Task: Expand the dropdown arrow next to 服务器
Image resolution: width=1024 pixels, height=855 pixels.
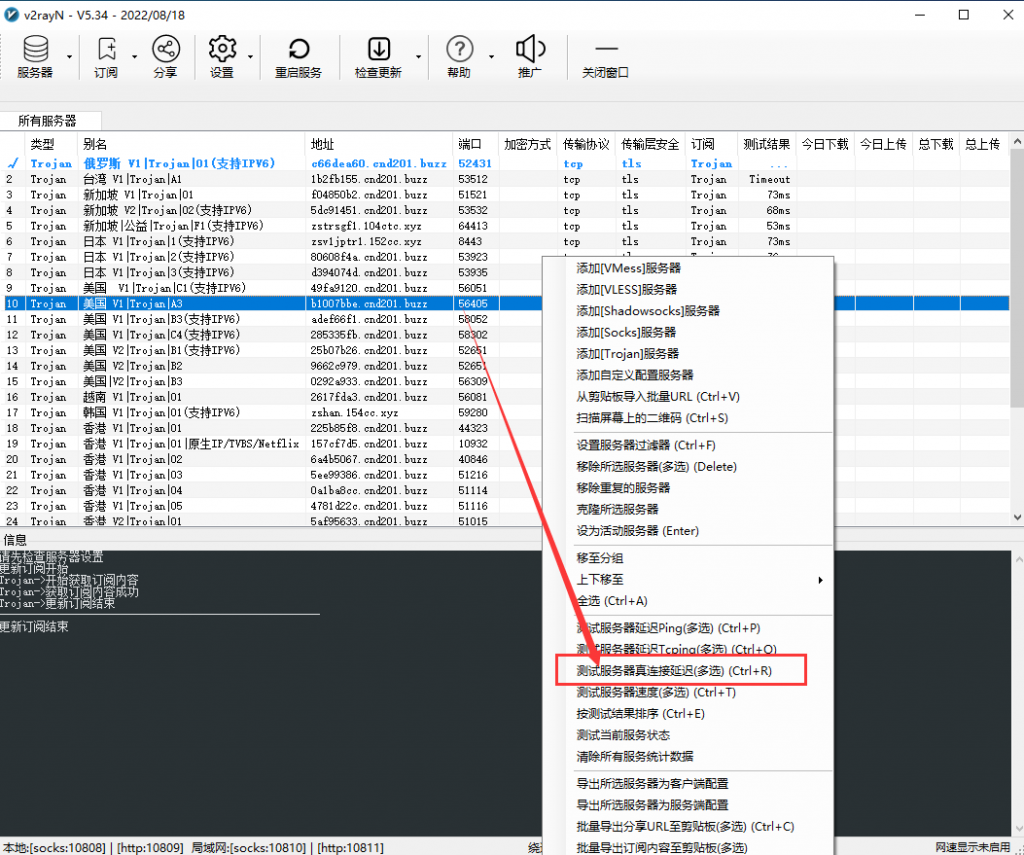Action: tap(69, 57)
